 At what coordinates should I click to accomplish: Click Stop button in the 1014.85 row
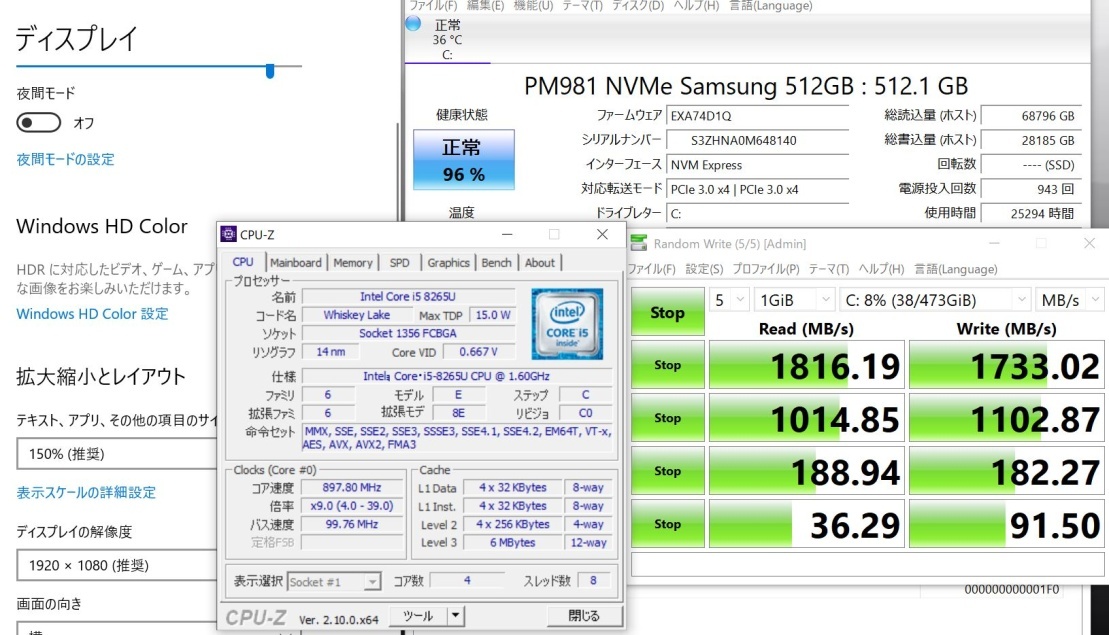point(667,418)
